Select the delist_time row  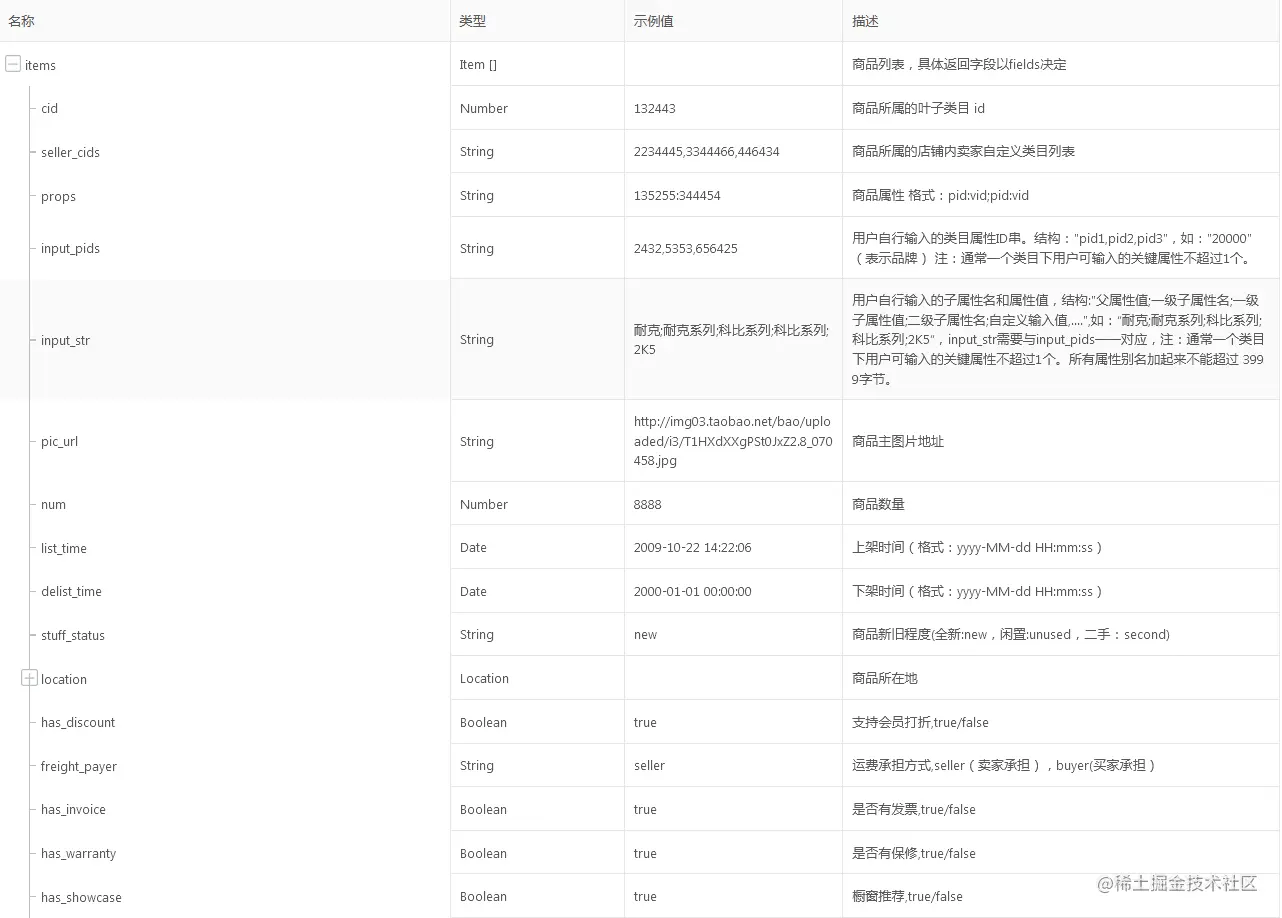70,591
